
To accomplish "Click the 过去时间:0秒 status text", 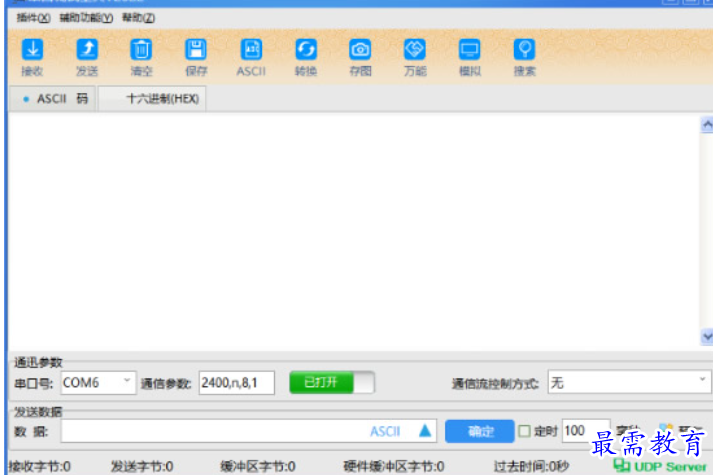I will 532,466.
